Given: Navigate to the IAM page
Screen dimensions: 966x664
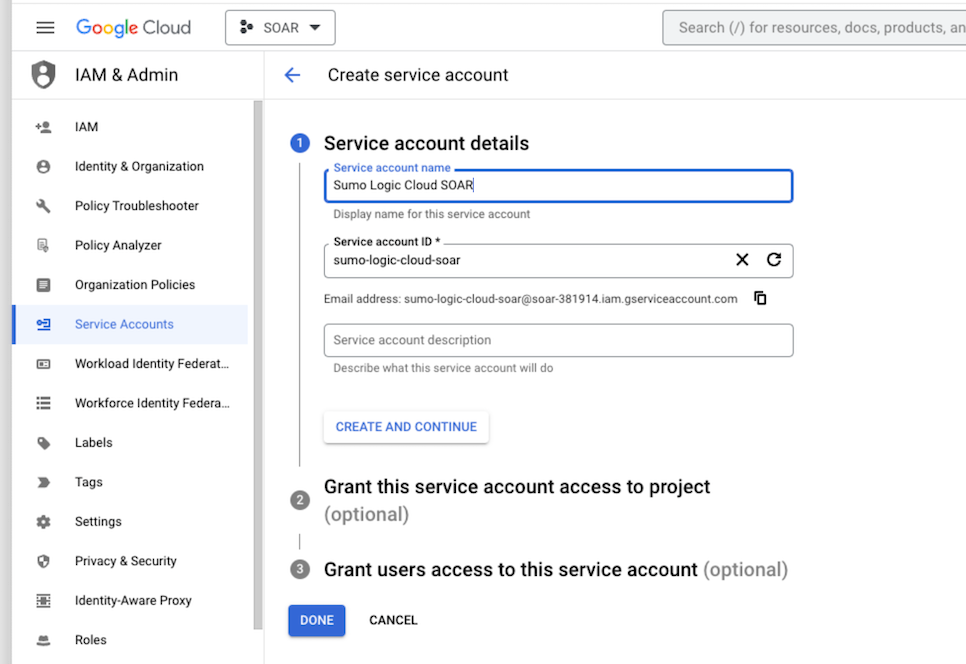Looking at the screenshot, I should (x=86, y=127).
